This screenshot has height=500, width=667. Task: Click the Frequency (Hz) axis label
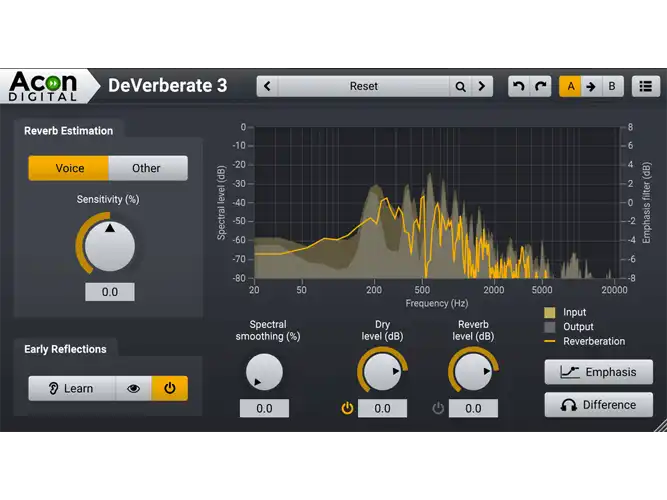tap(436, 303)
